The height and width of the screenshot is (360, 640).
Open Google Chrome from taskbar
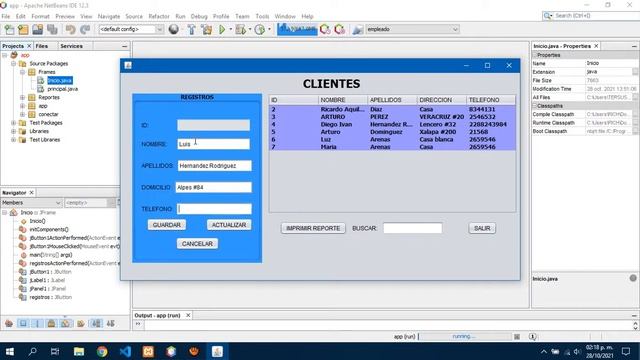coord(102,351)
